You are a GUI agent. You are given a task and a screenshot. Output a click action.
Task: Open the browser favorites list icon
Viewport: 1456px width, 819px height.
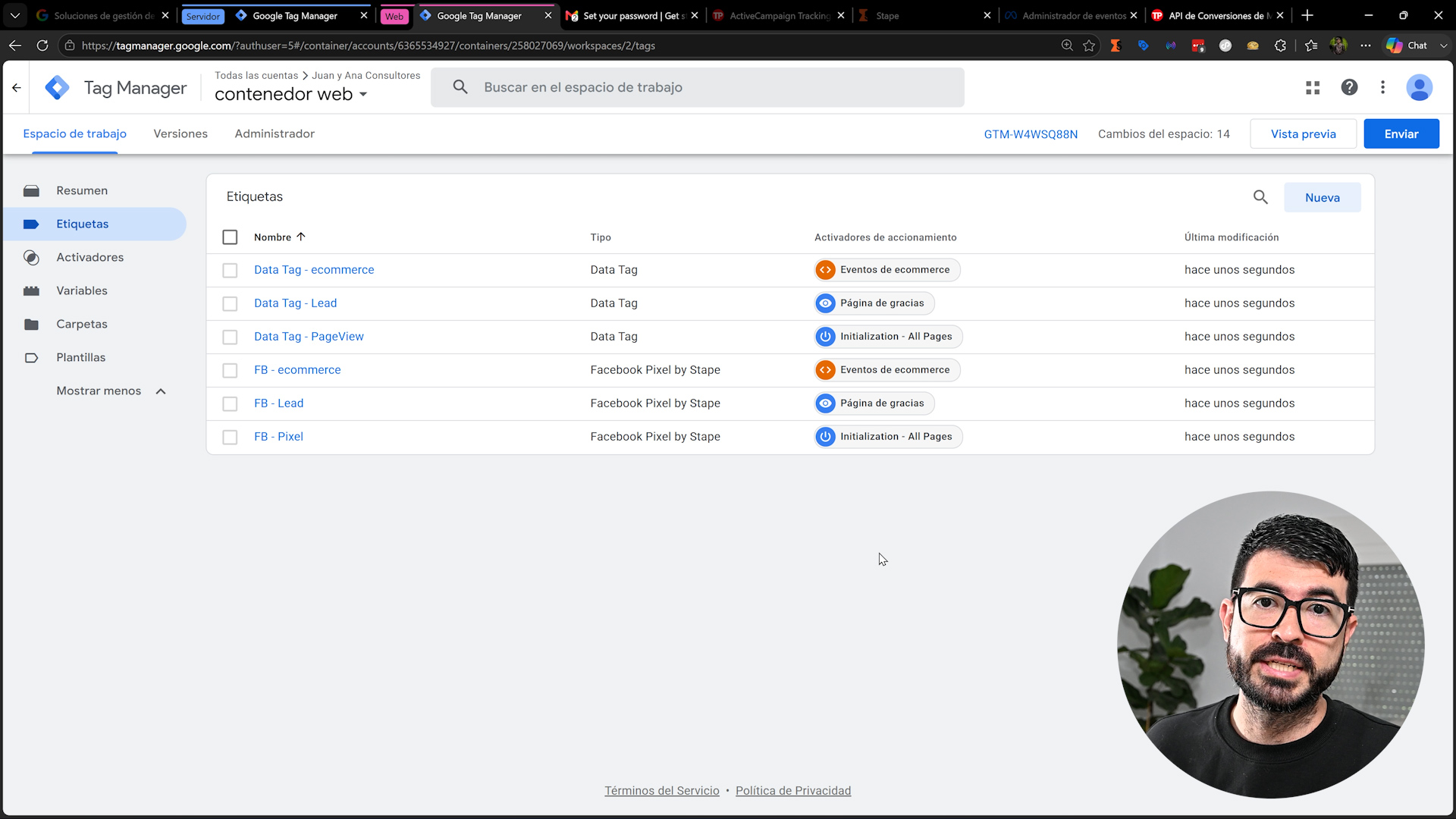1311,45
